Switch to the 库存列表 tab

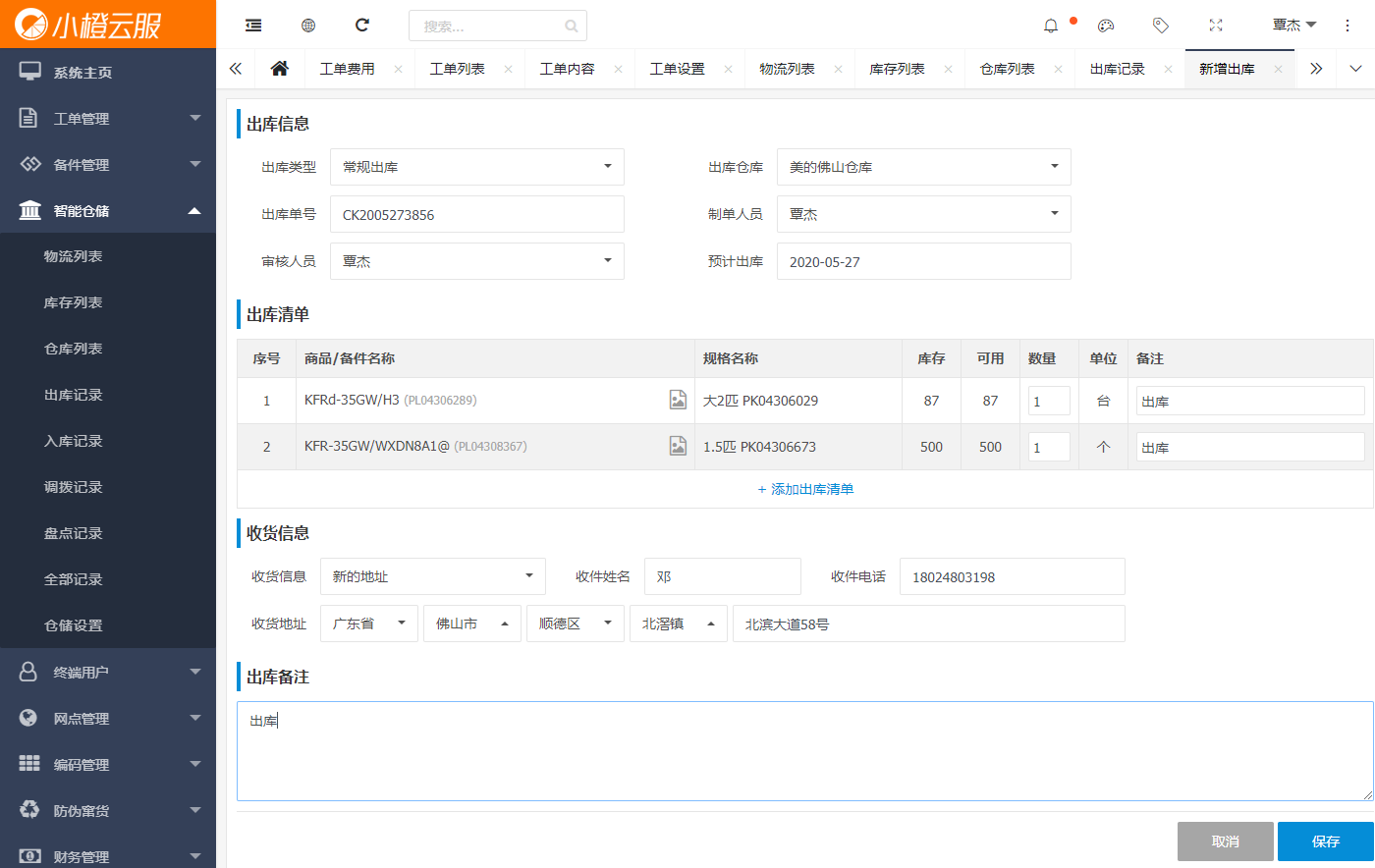[x=898, y=69]
